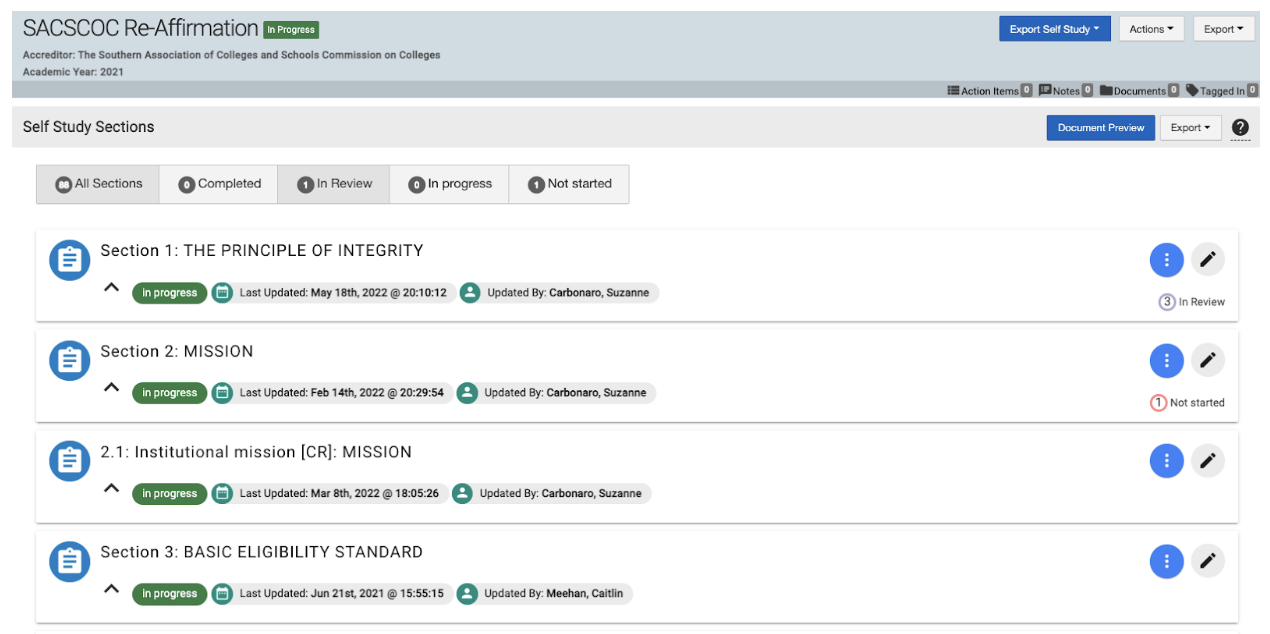This screenshot has width=1270, height=634.
Task: Click 'Updated By: Meehan, Caitlin' label
Action: [x=553, y=594]
